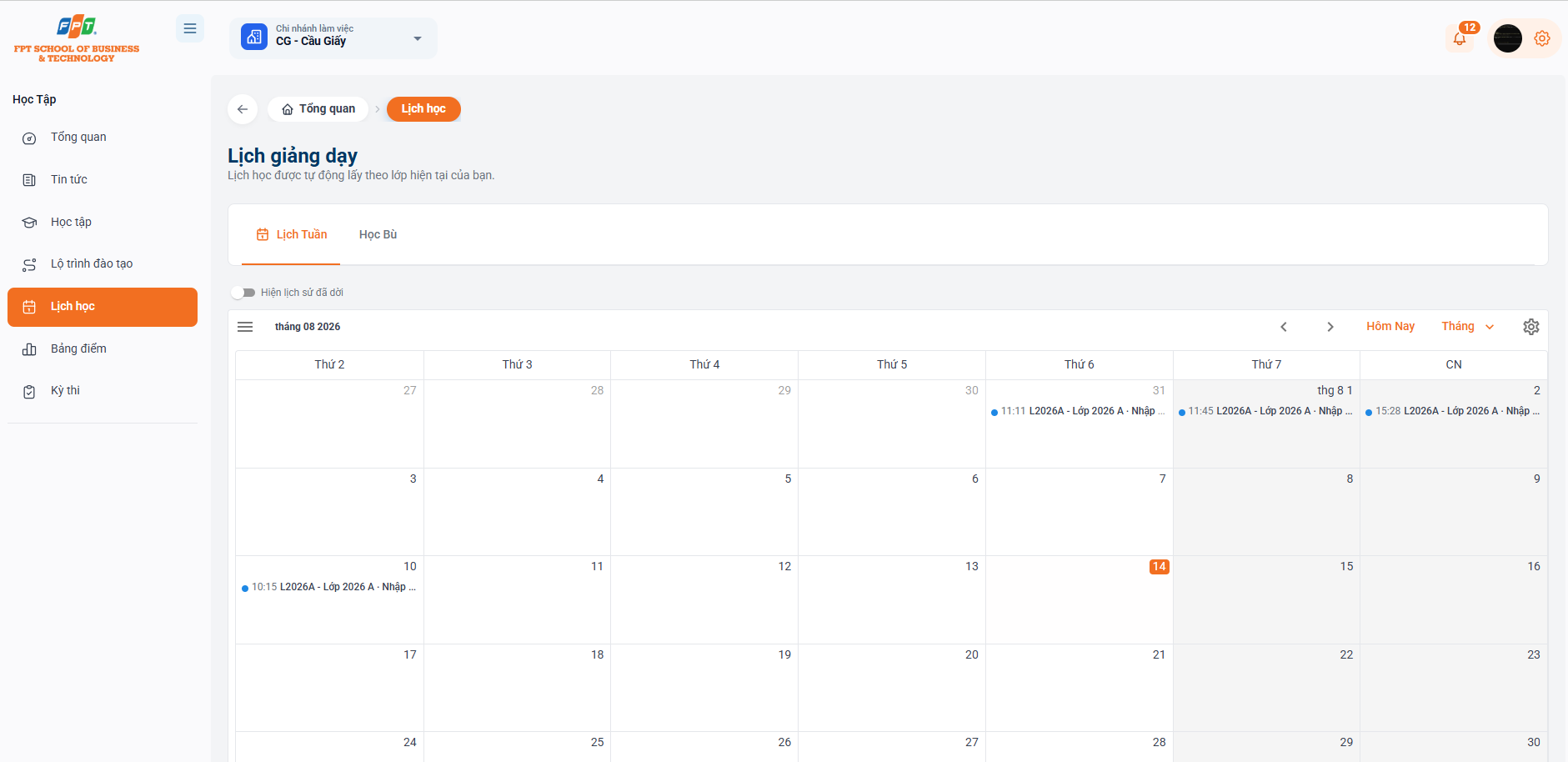Go to next month with right chevron

tap(1330, 327)
